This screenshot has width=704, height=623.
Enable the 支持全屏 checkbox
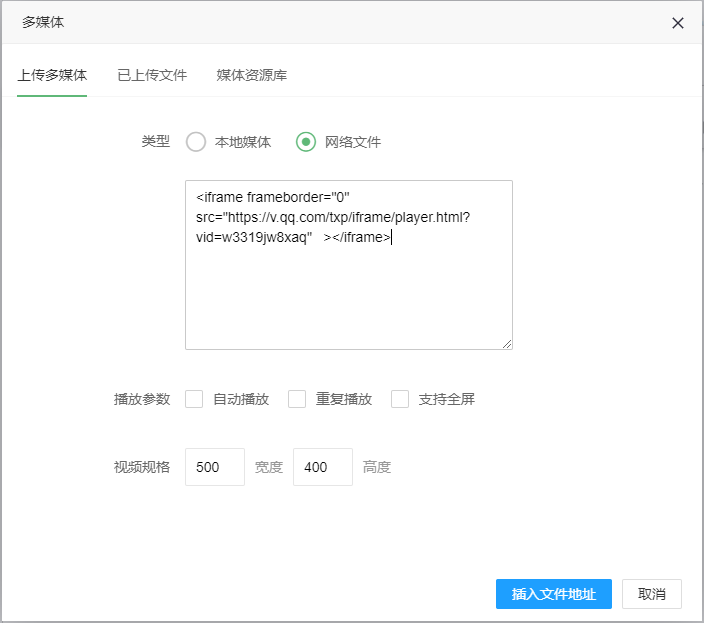click(x=400, y=399)
